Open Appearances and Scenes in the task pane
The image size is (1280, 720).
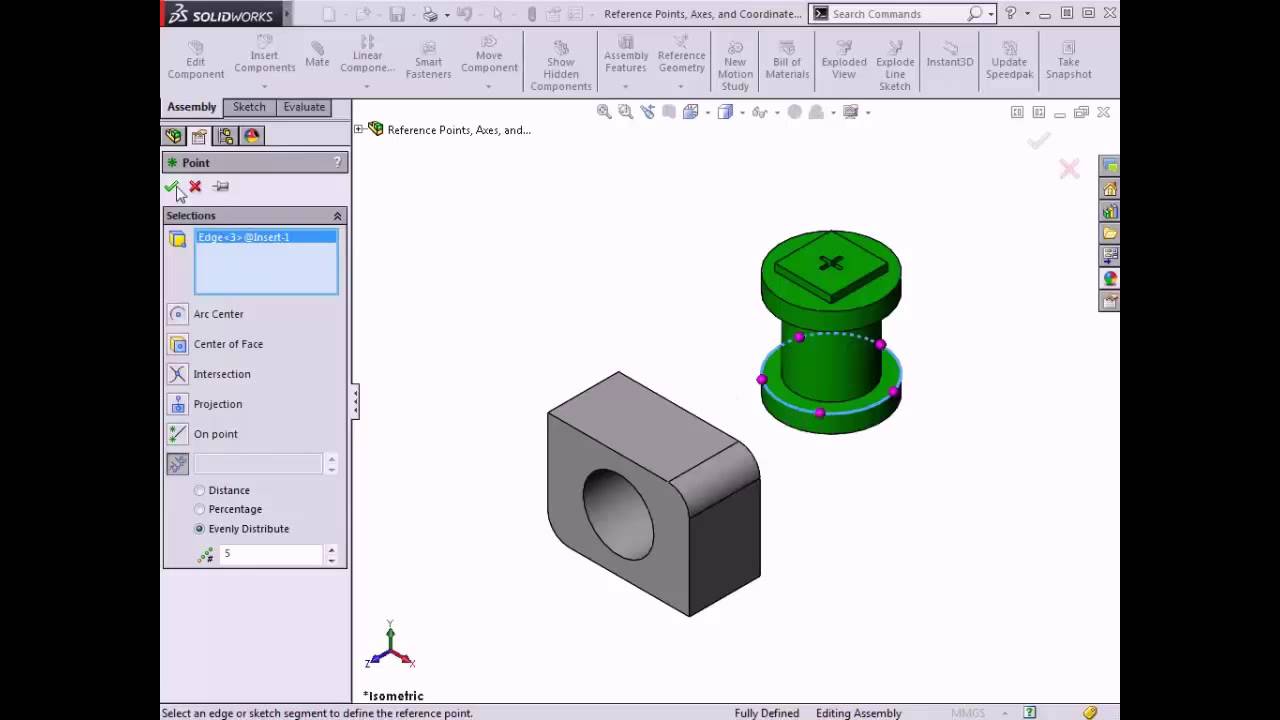coord(1110,278)
